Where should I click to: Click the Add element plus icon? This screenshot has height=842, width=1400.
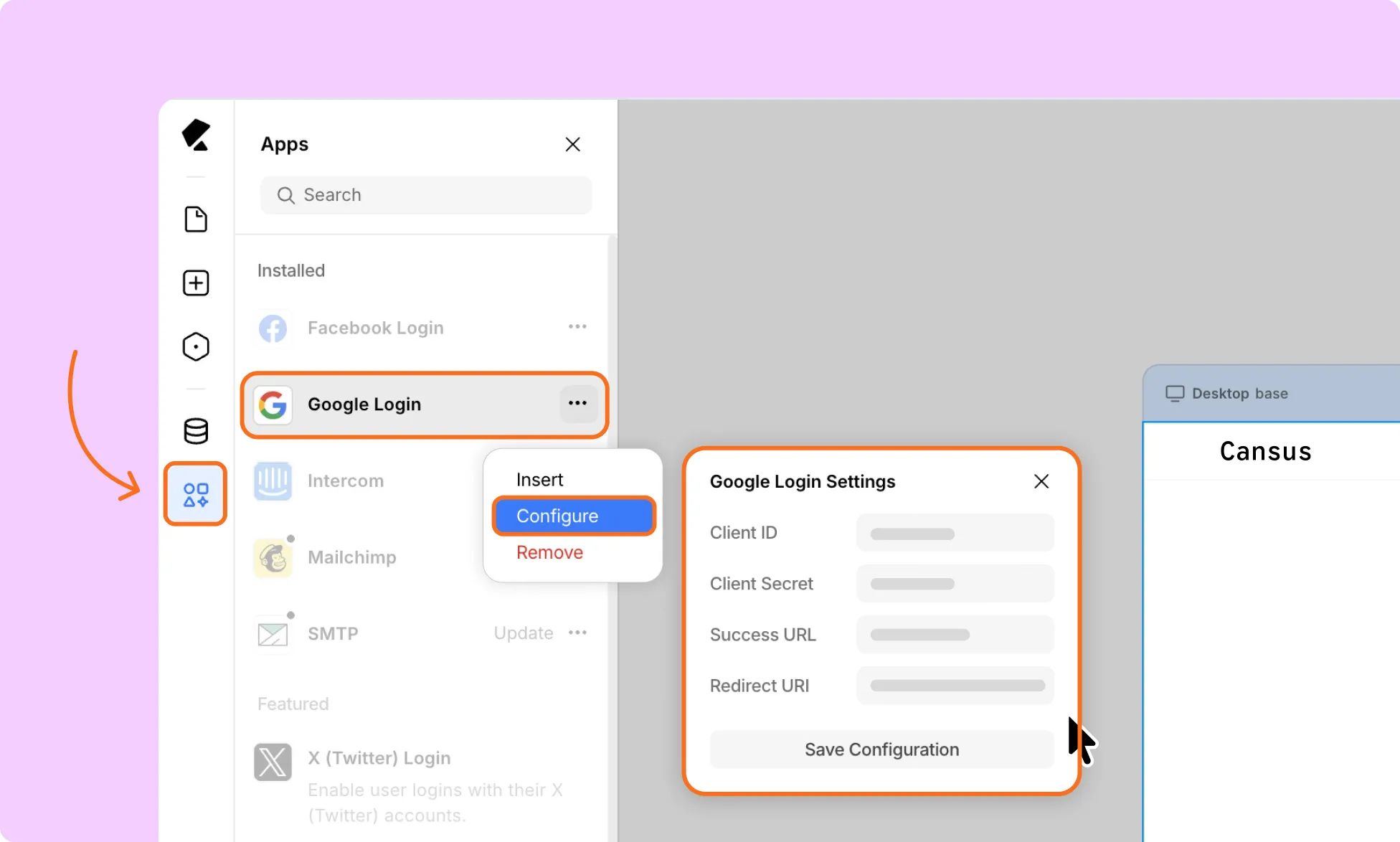196,283
